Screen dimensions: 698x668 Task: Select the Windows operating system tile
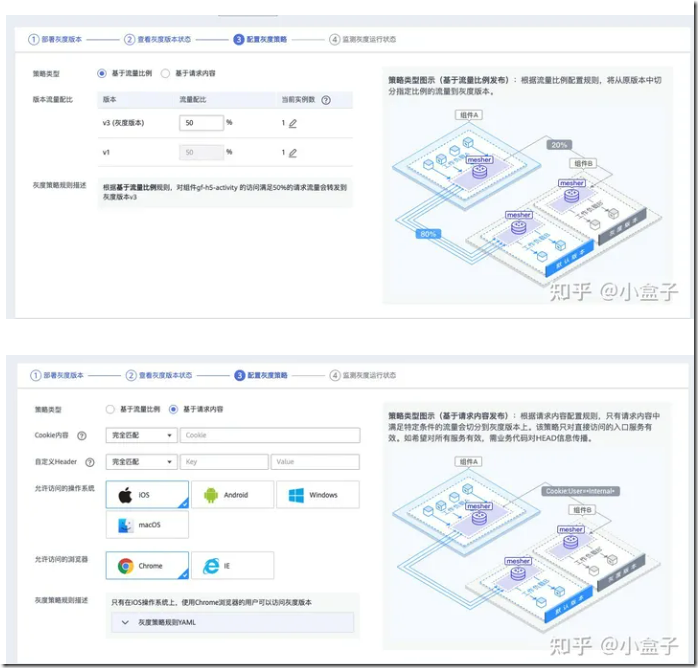pyautogui.click(x=317, y=495)
